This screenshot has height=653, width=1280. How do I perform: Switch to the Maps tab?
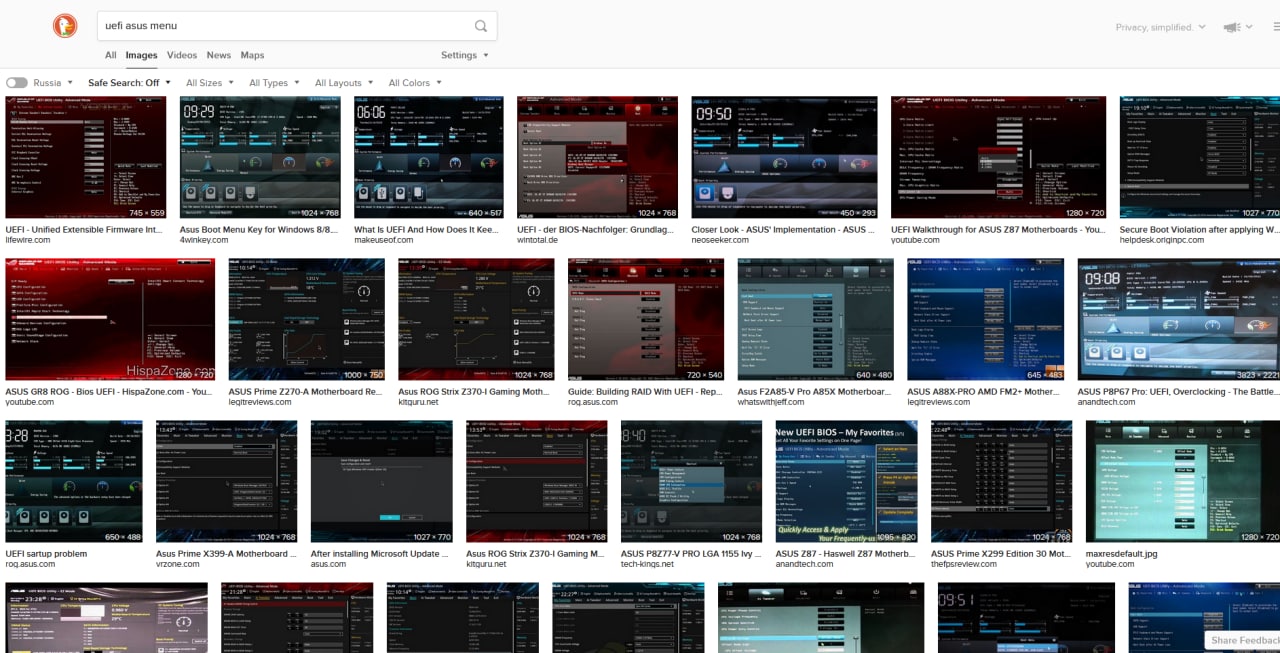pos(253,55)
